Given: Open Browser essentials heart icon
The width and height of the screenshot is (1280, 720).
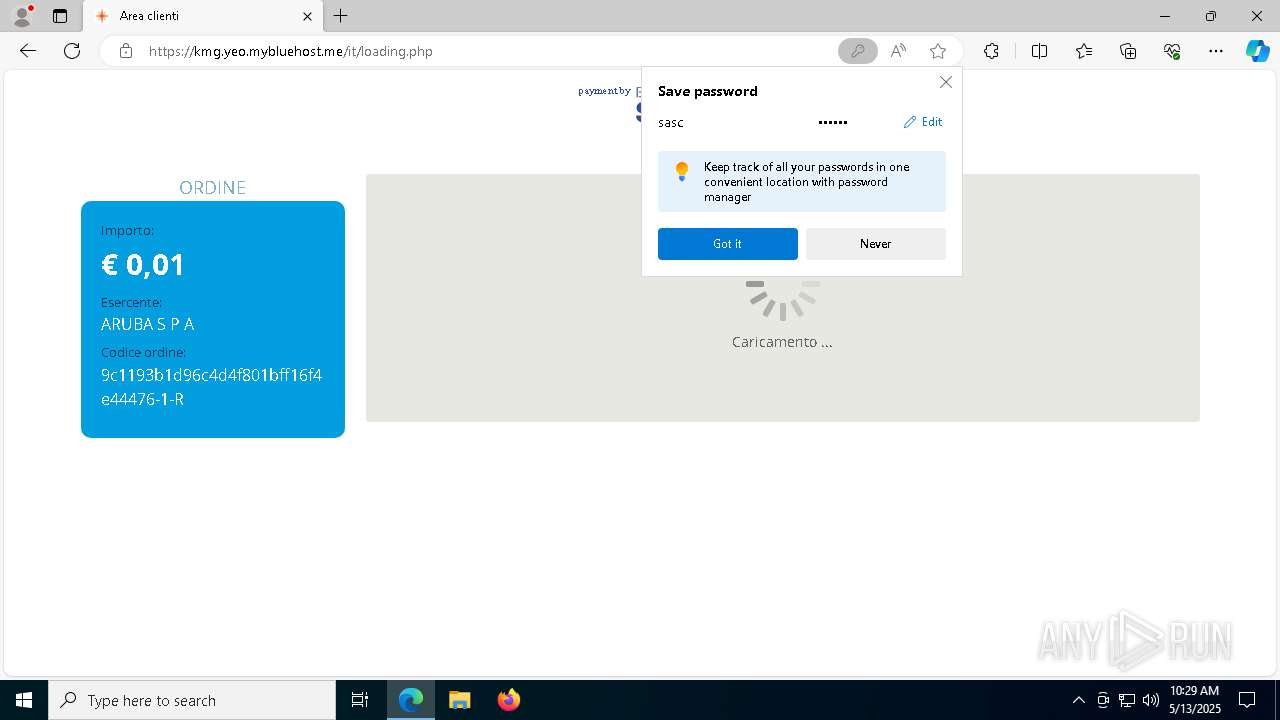Looking at the screenshot, I should [1172, 51].
